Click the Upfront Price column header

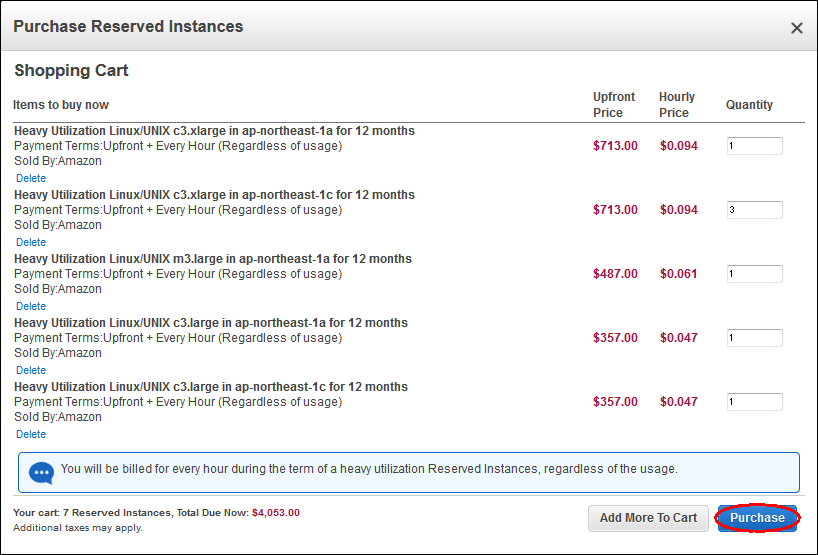pos(614,105)
